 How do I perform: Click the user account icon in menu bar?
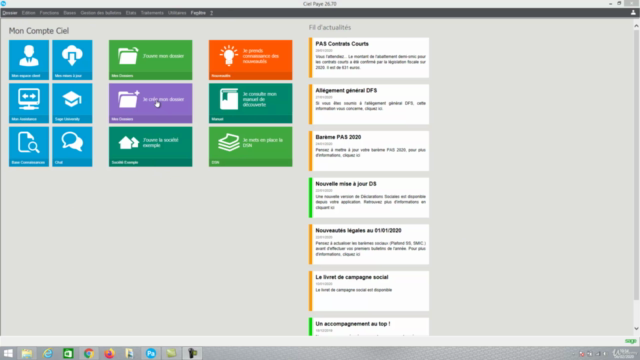click(633, 13)
